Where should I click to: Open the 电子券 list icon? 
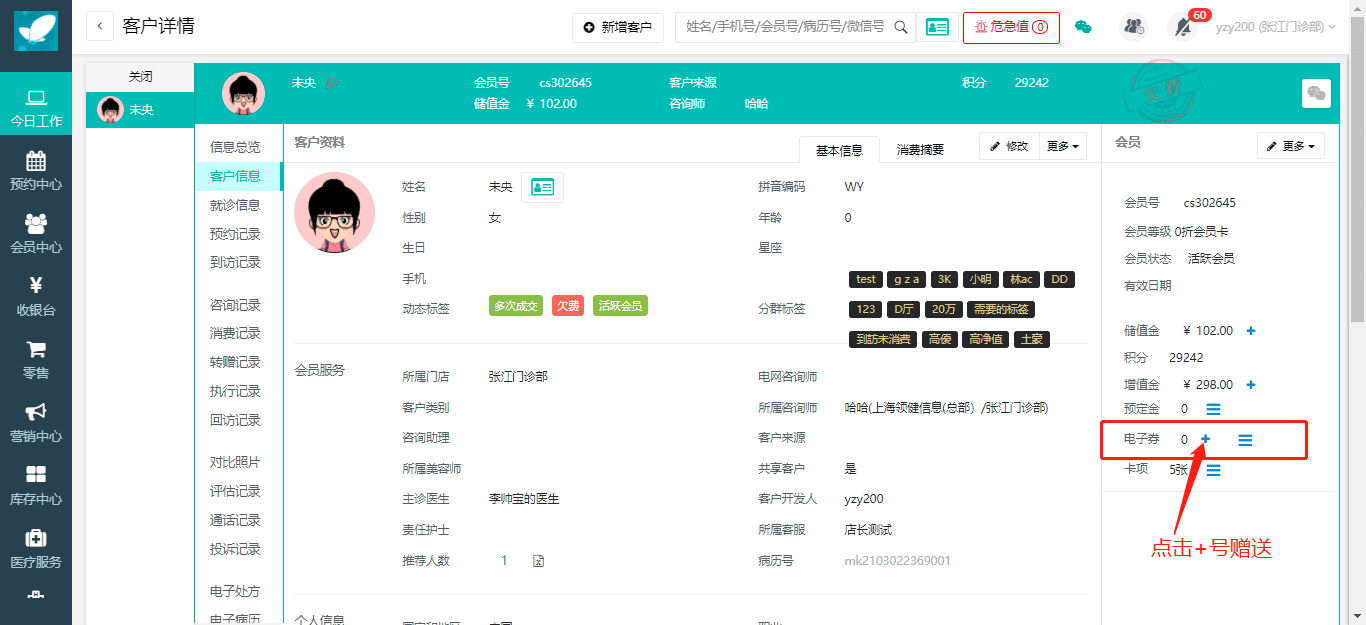click(x=1245, y=440)
